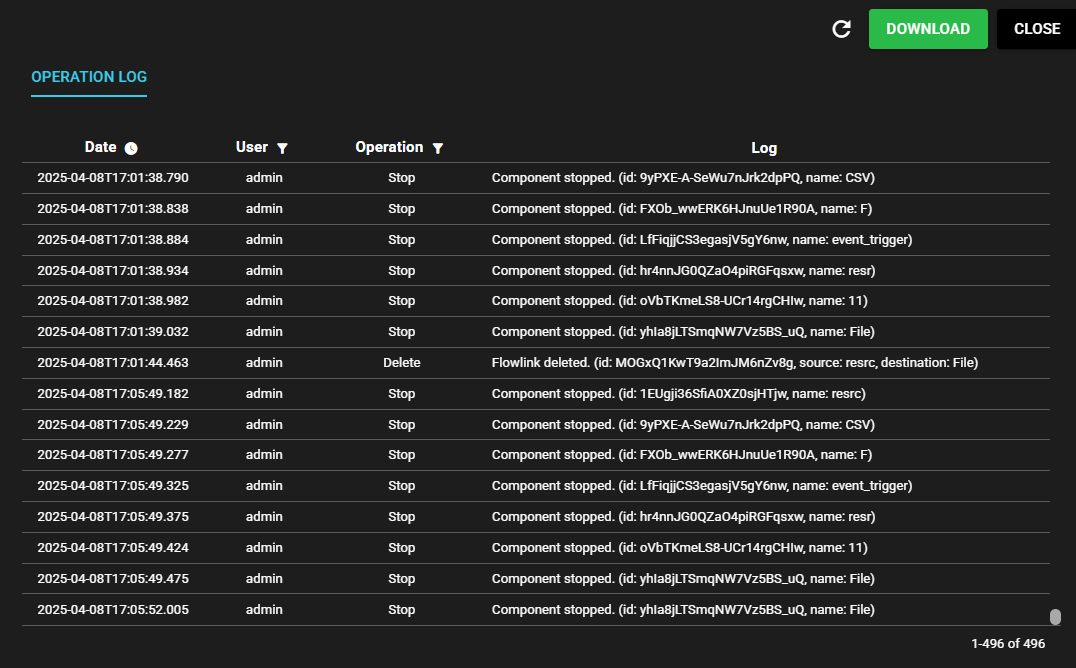Click admin in the 17:01:44.463 row
The height and width of the screenshot is (668, 1076).
click(x=264, y=363)
